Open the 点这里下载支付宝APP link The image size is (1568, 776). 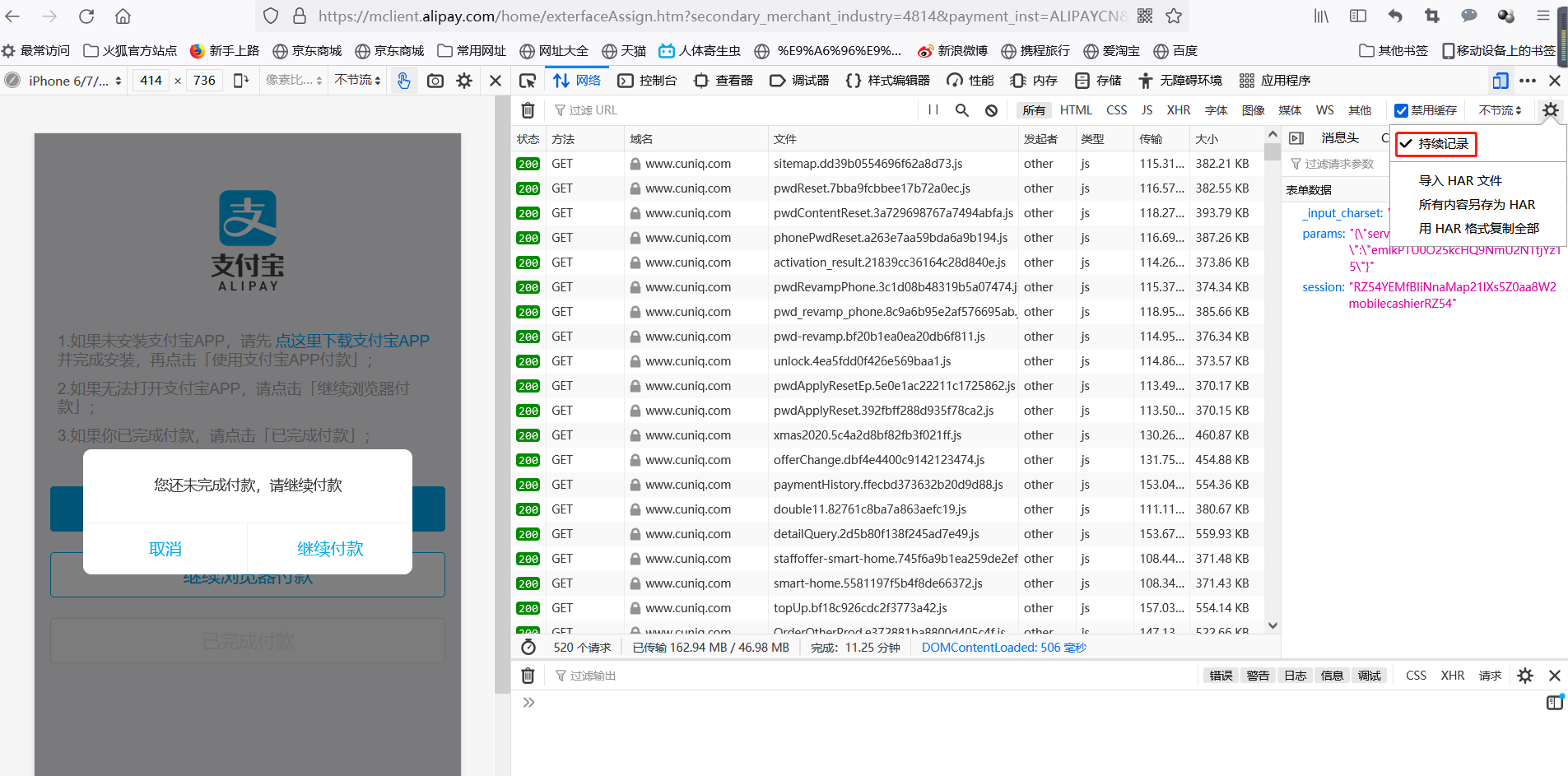point(351,341)
